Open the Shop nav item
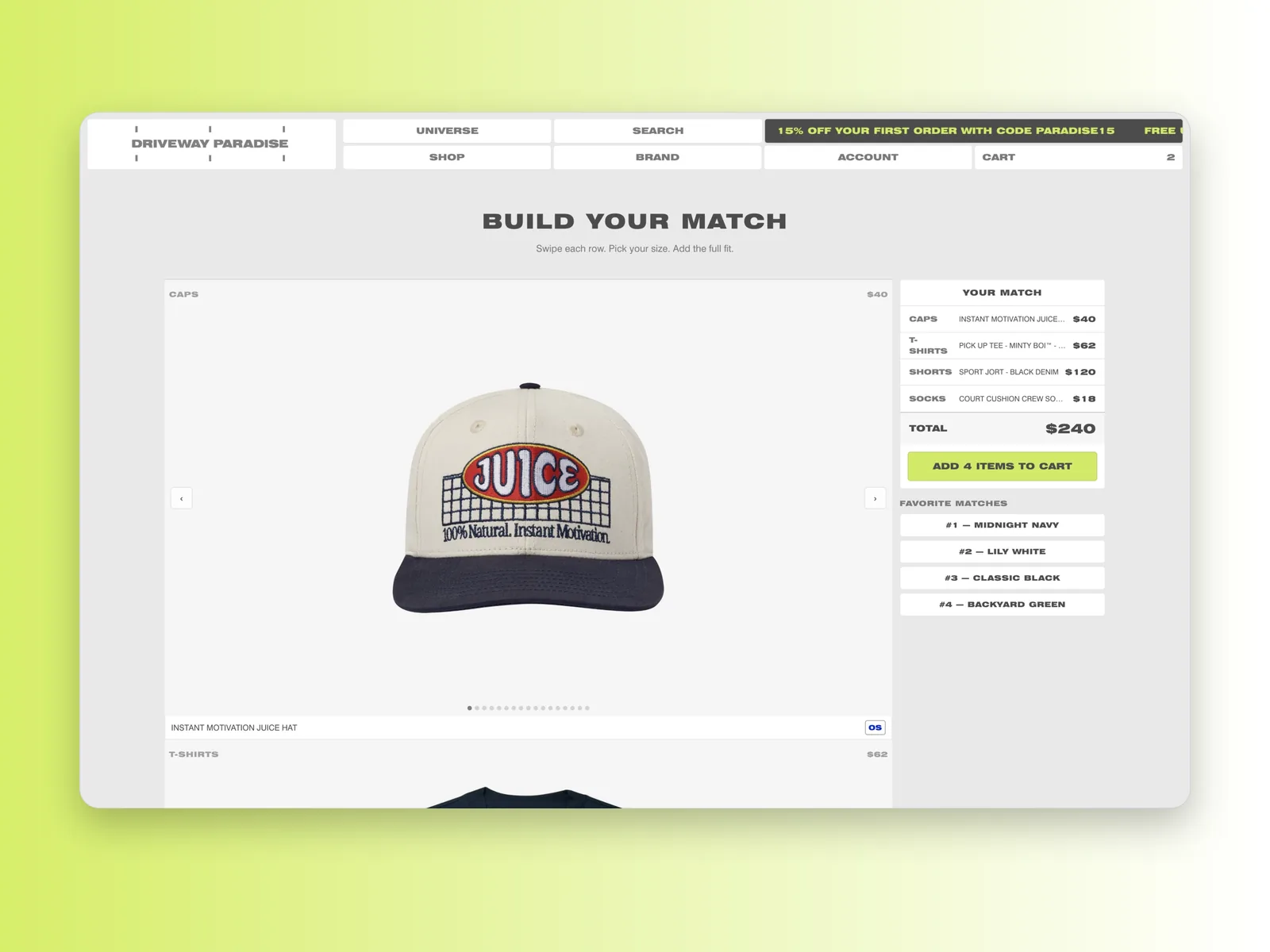 (447, 157)
